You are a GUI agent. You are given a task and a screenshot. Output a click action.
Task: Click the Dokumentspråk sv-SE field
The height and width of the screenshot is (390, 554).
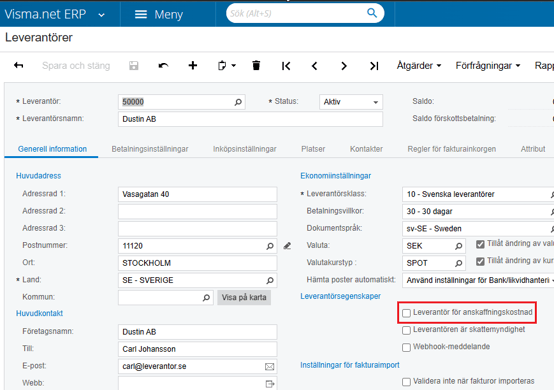coord(478,229)
